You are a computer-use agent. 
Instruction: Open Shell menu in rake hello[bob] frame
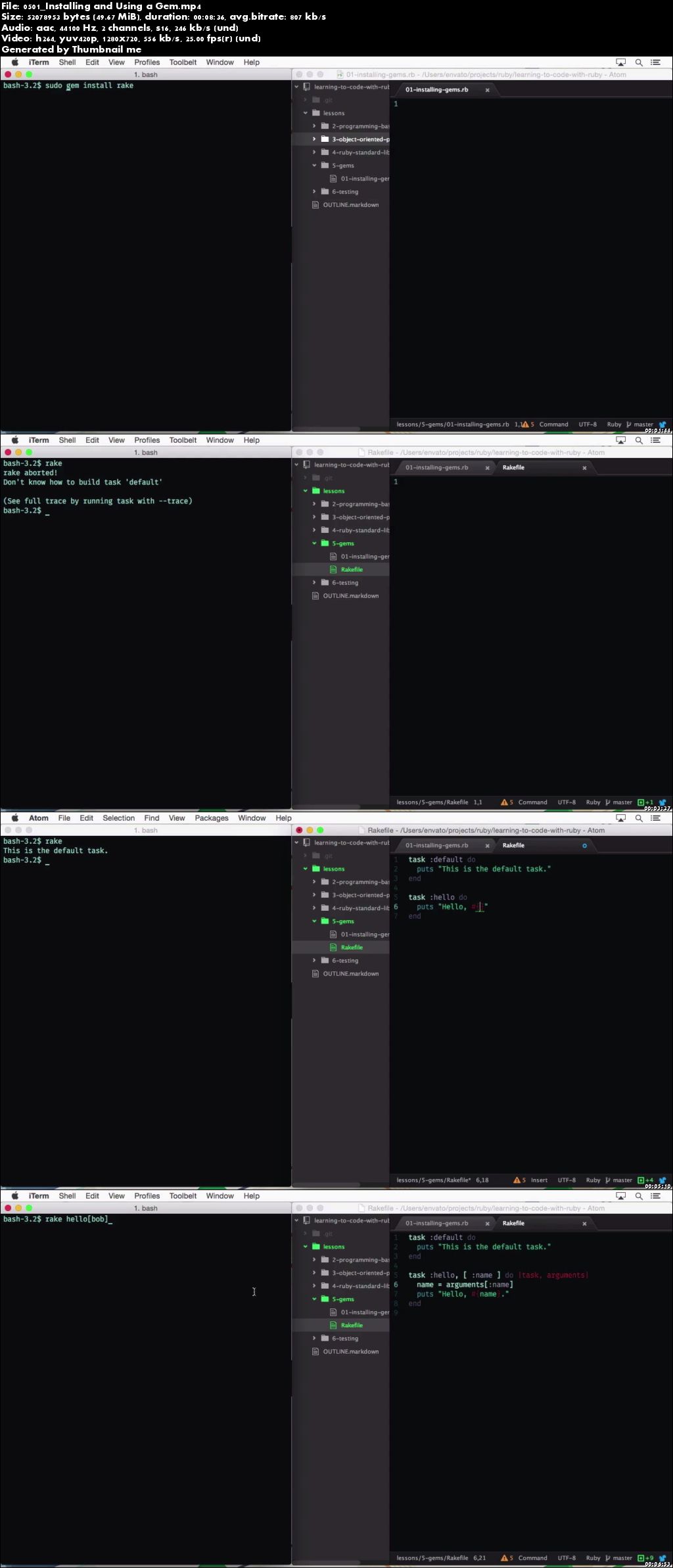coord(67,1196)
